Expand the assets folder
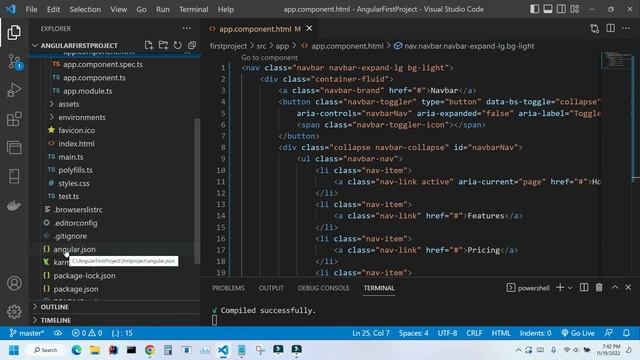Screen dimensions: 640x360 pos(69,104)
